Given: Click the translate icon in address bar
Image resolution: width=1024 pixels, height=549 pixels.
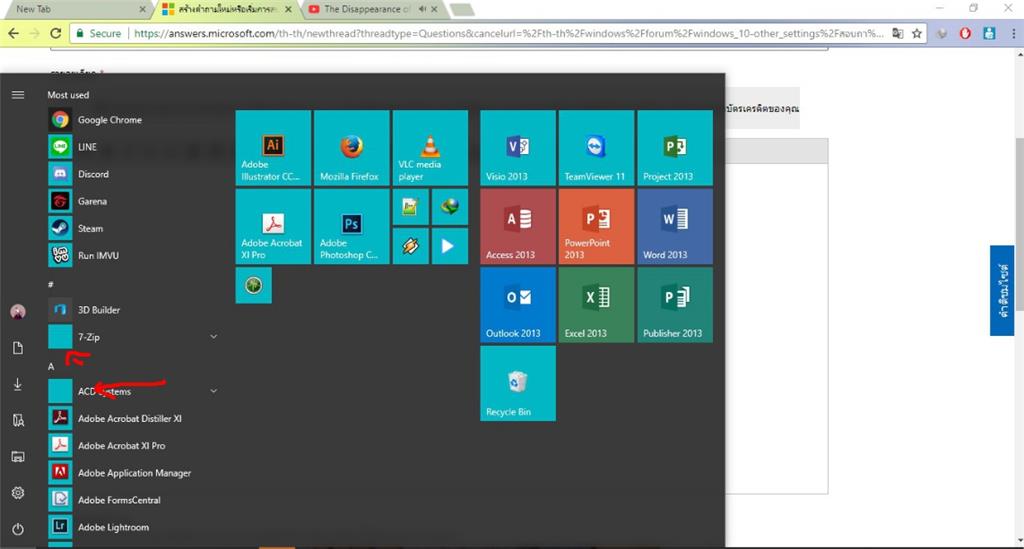Looking at the screenshot, I should click(898, 33).
